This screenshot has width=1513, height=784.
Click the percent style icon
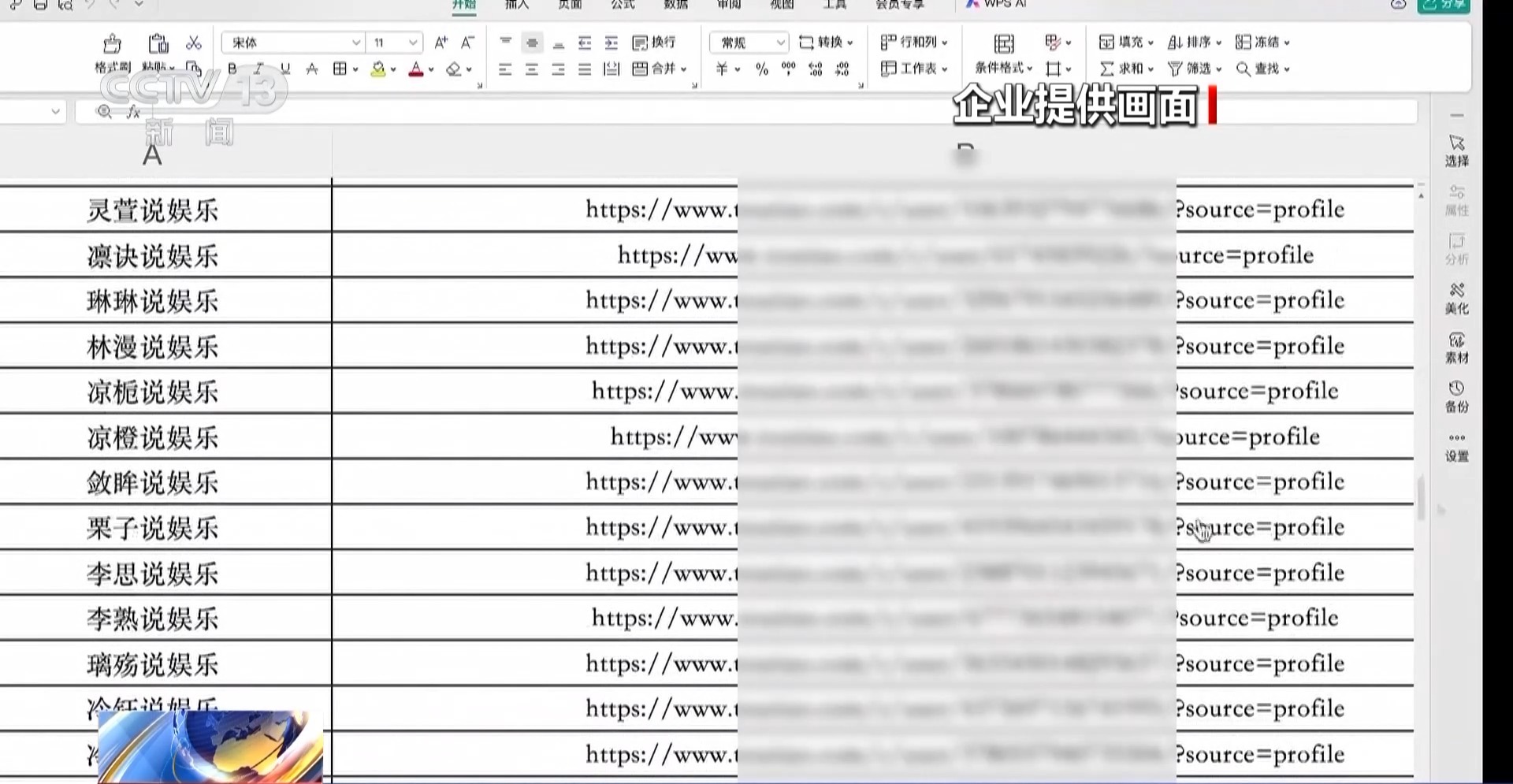point(761,69)
